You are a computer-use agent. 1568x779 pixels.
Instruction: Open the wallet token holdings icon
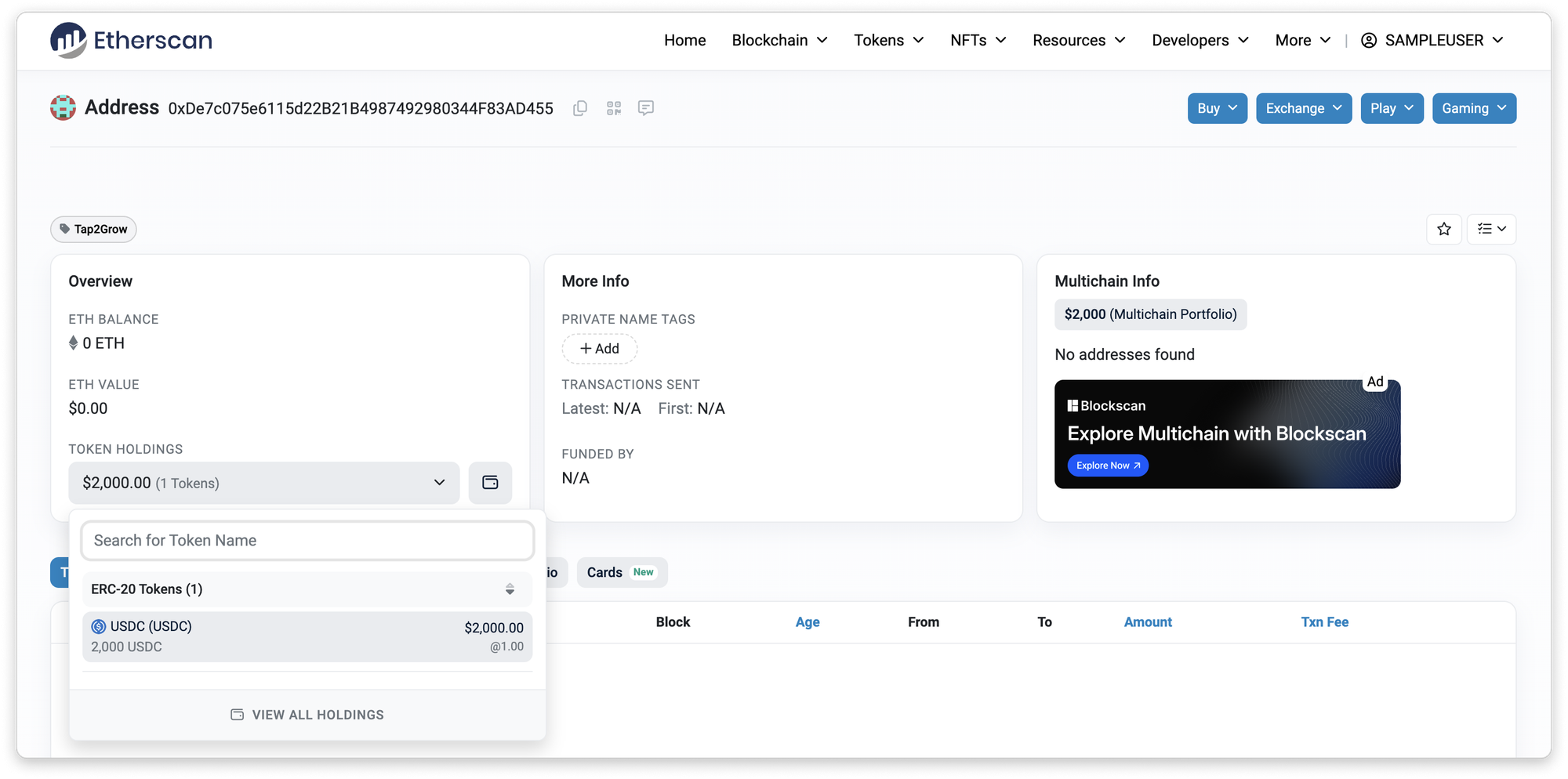pos(490,483)
